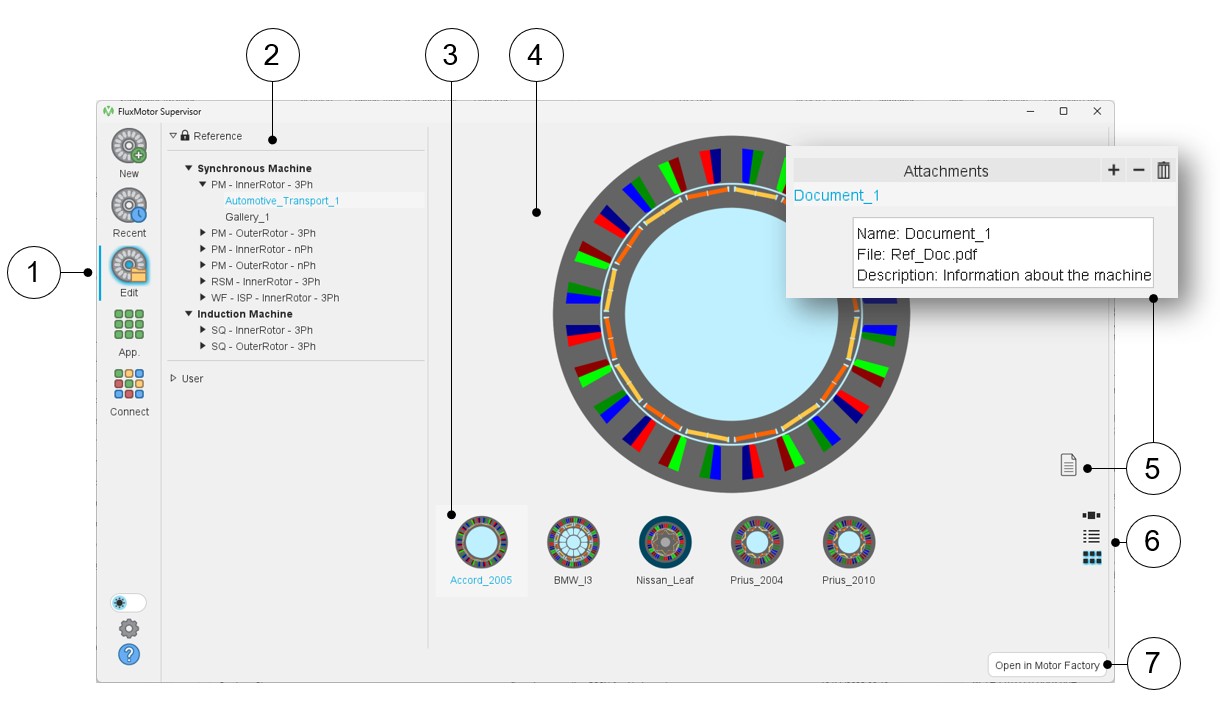Expand PM - OuterRotor - nPh node
This screenshot has height=708, width=1220.
point(203,265)
